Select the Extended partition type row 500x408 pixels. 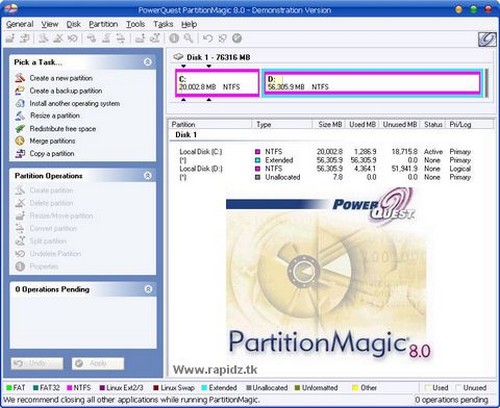[x=325, y=160]
